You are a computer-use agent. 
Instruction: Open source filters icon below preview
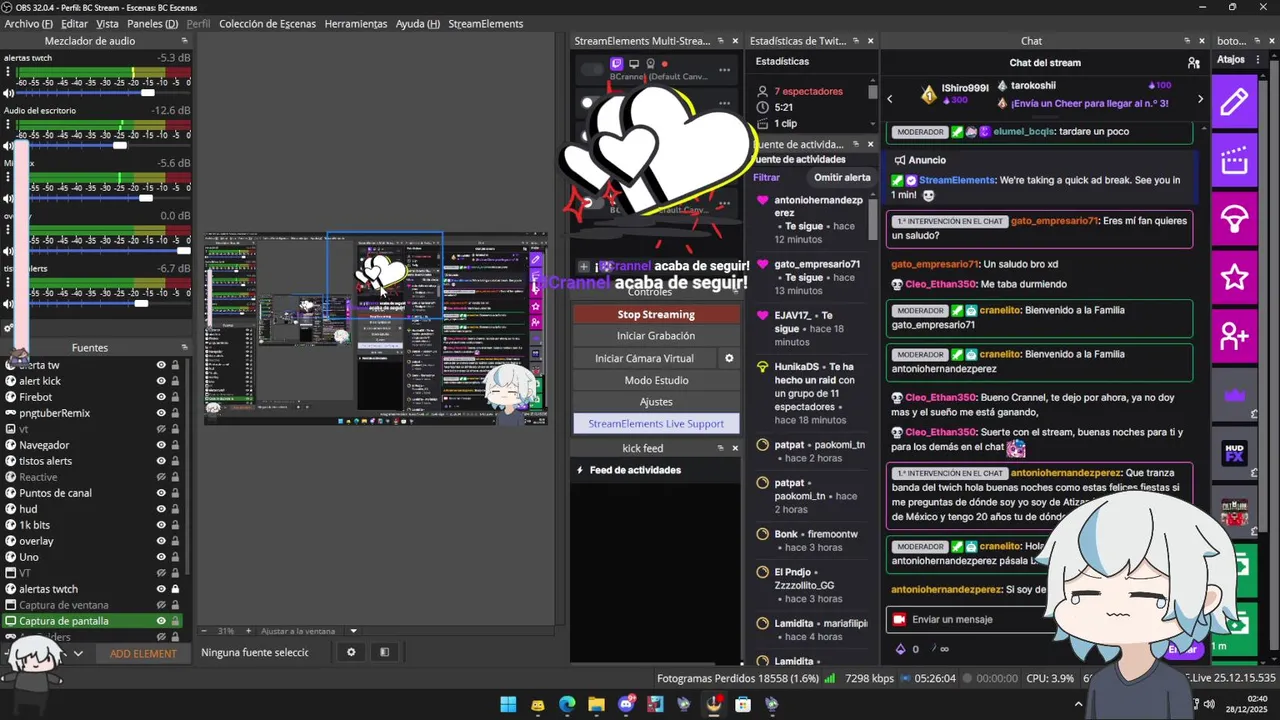(x=384, y=652)
